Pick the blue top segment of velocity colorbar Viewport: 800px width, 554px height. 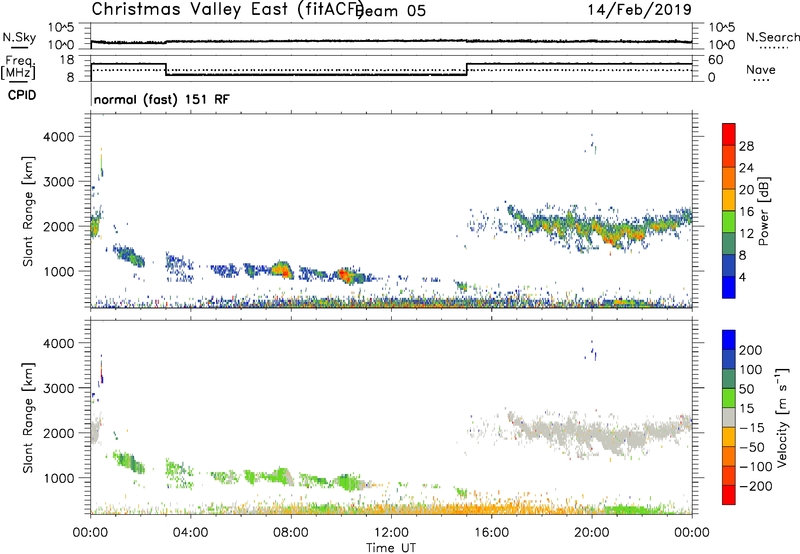pyautogui.click(x=729, y=340)
